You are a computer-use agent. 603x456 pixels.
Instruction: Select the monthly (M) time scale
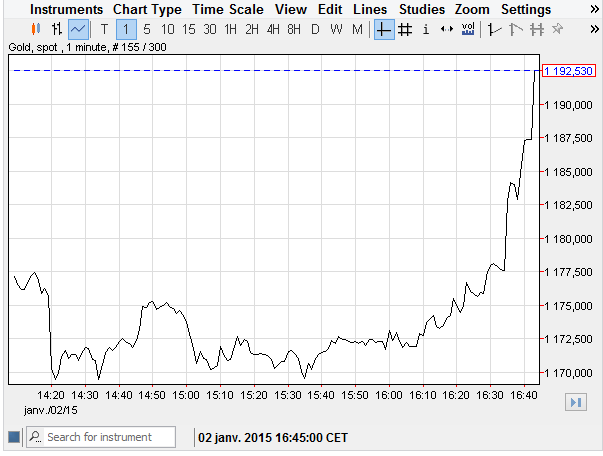tap(357, 29)
